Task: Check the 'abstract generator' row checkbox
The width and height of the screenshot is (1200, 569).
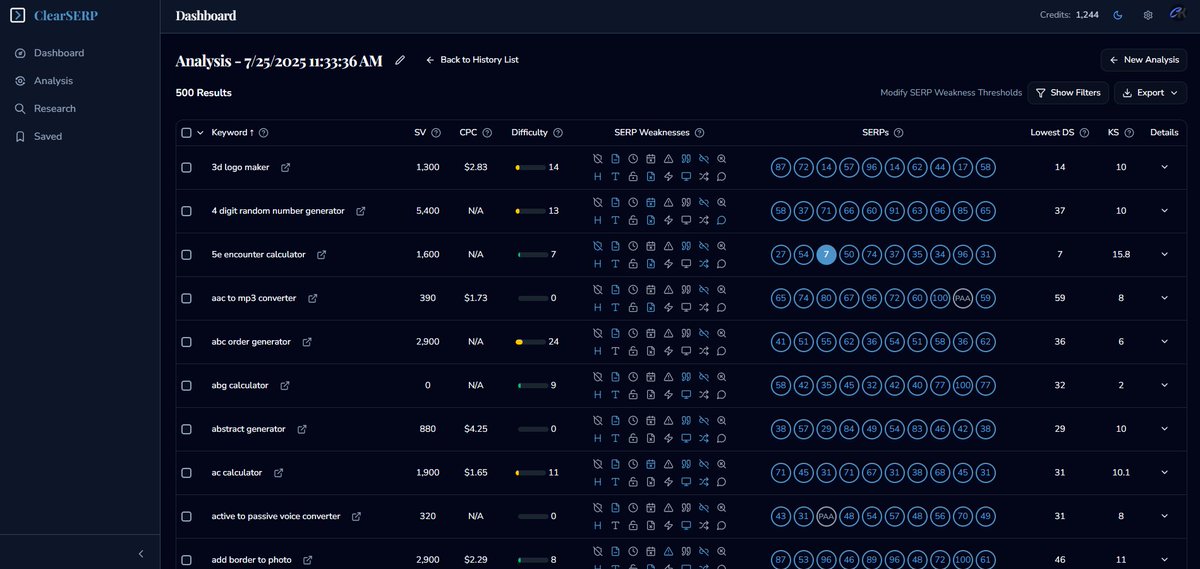Action: pyautogui.click(x=186, y=429)
